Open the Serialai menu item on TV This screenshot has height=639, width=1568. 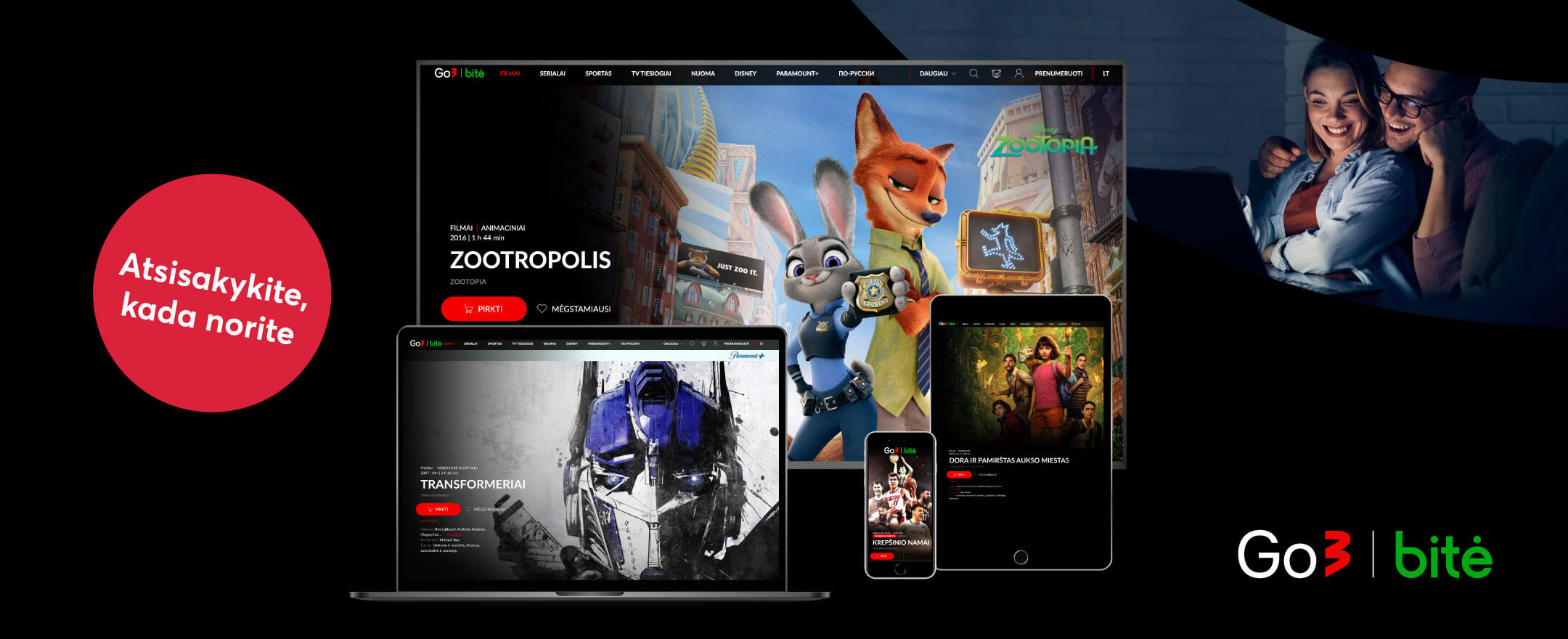point(552,73)
